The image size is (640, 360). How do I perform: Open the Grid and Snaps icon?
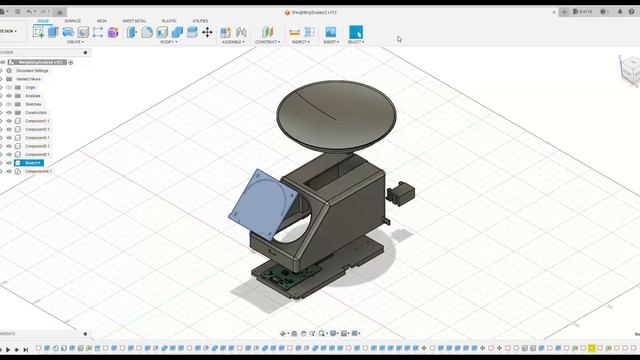(x=344, y=333)
